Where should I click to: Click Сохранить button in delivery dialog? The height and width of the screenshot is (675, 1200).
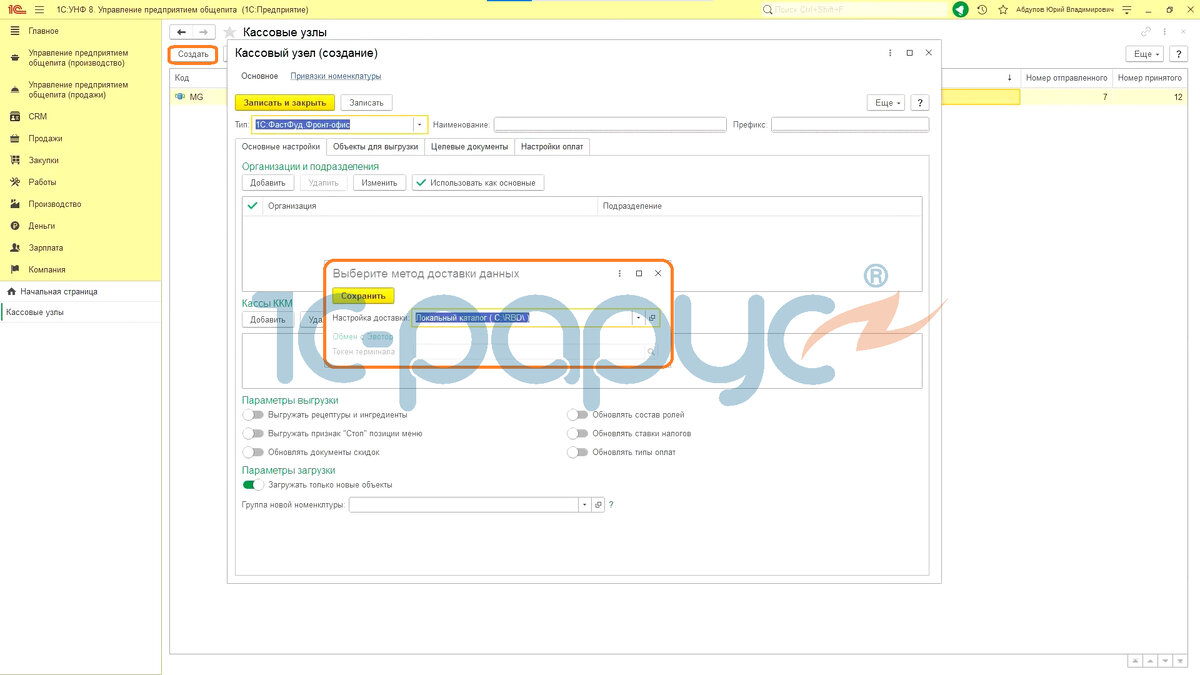tap(363, 296)
